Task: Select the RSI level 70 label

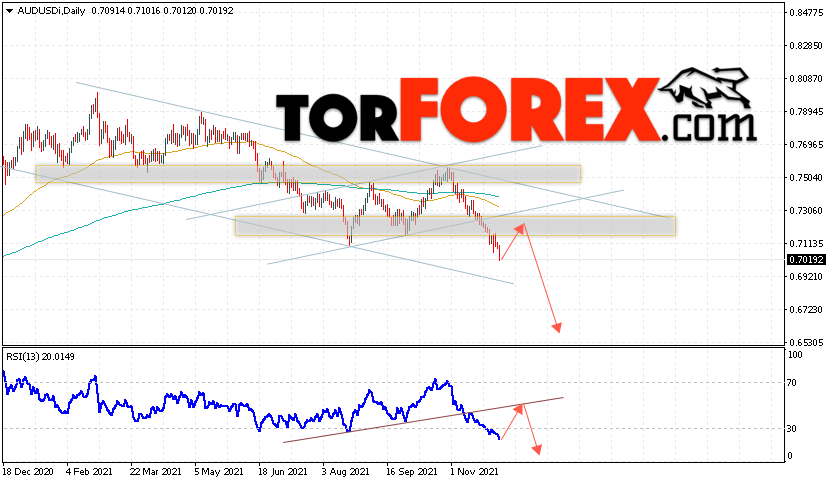Action: (792, 382)
